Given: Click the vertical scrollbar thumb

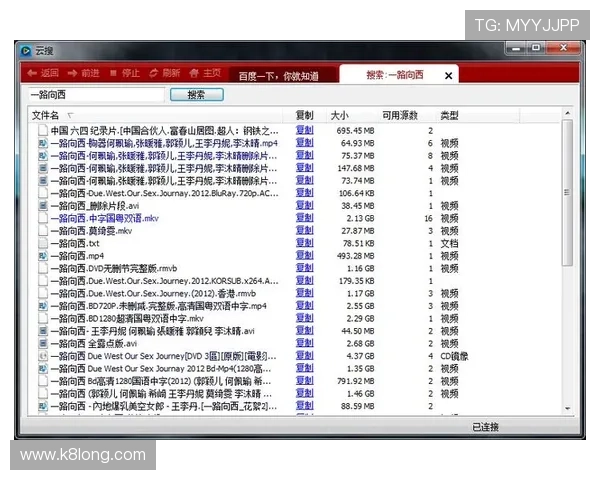Looking at the screenshot, I should pos(567,193).
